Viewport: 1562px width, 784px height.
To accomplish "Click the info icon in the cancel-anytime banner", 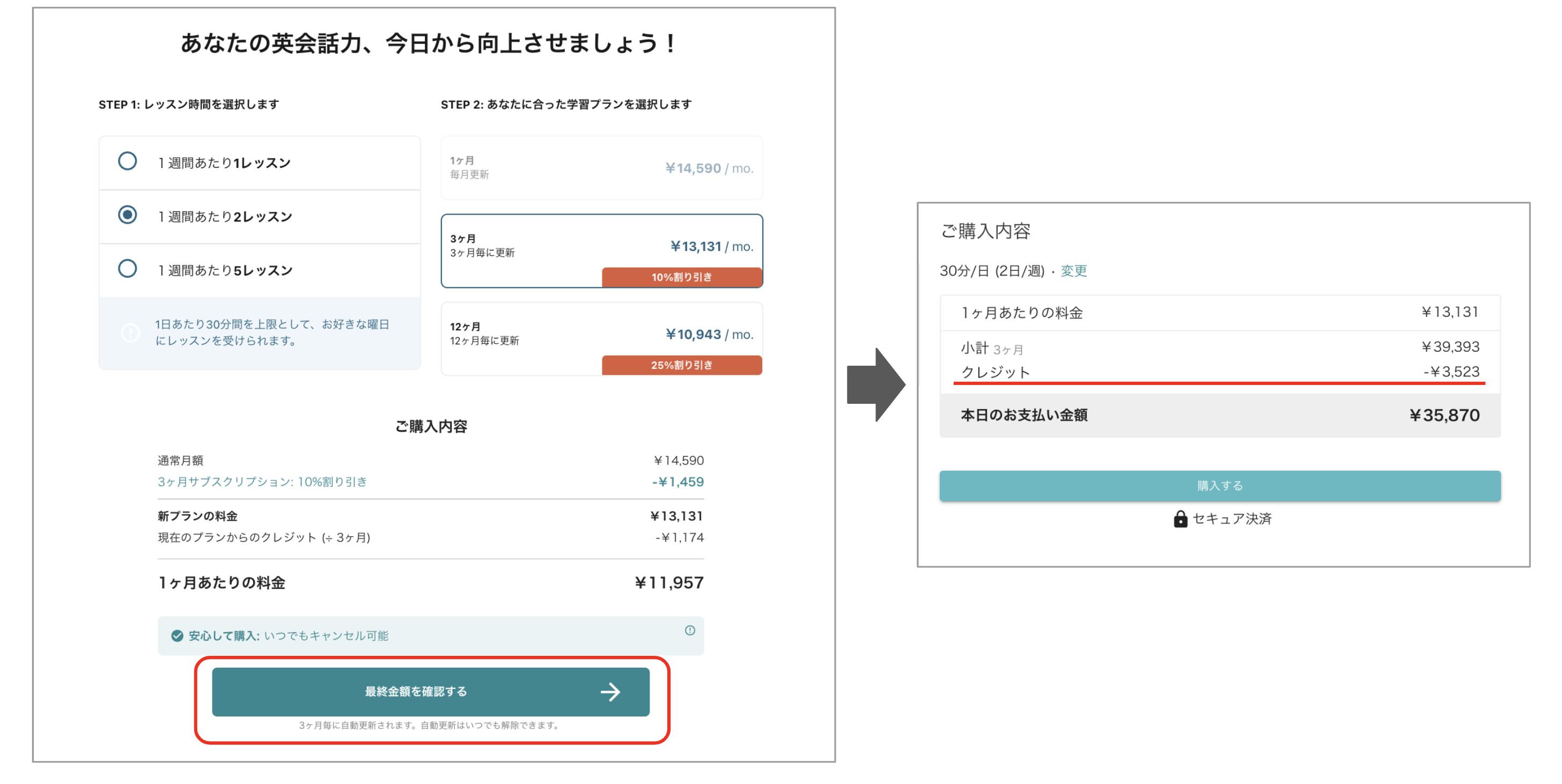I will [690, 631].
